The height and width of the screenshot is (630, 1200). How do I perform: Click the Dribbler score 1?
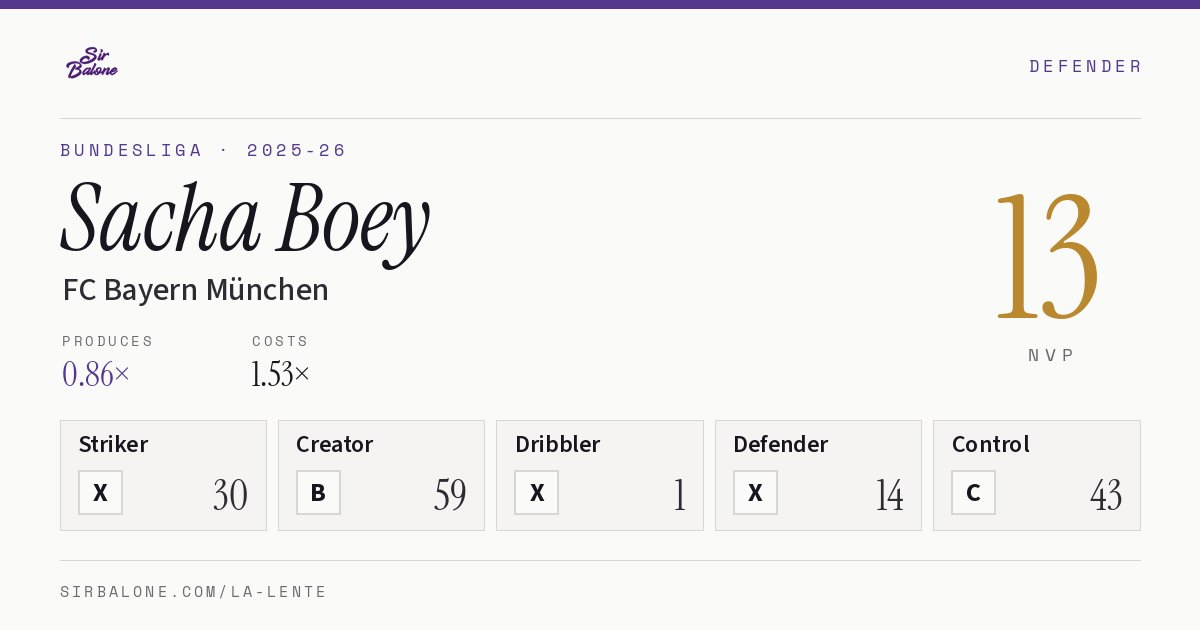tap(679, 495)
